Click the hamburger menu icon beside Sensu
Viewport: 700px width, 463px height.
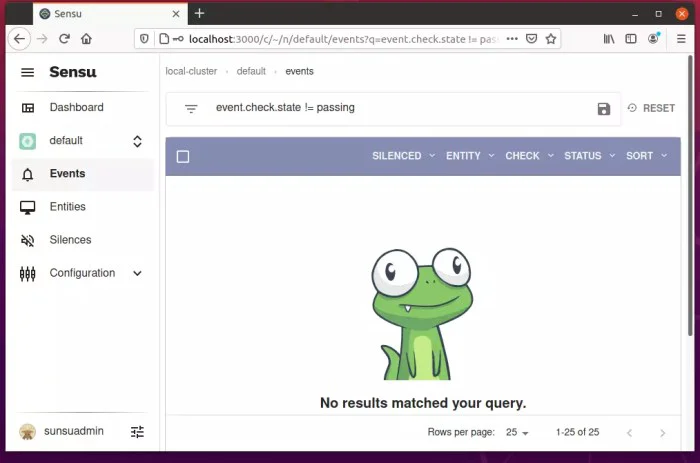[28, 73]
